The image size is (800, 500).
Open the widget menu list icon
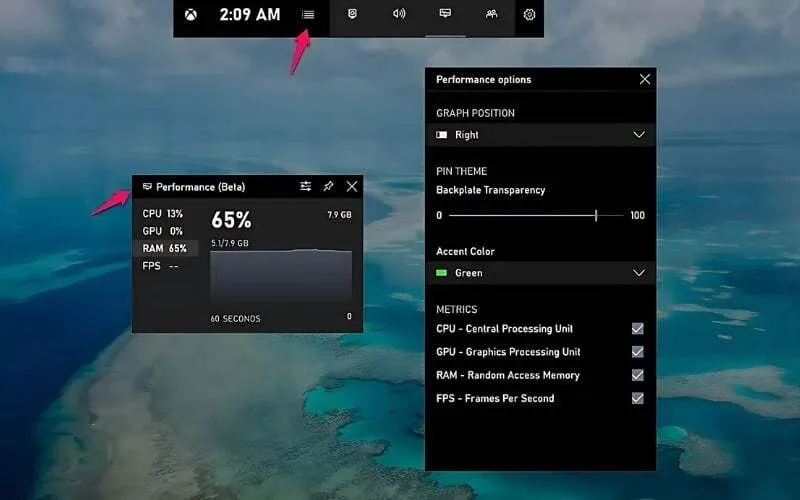pyautogui.click(x=308, y=15)
